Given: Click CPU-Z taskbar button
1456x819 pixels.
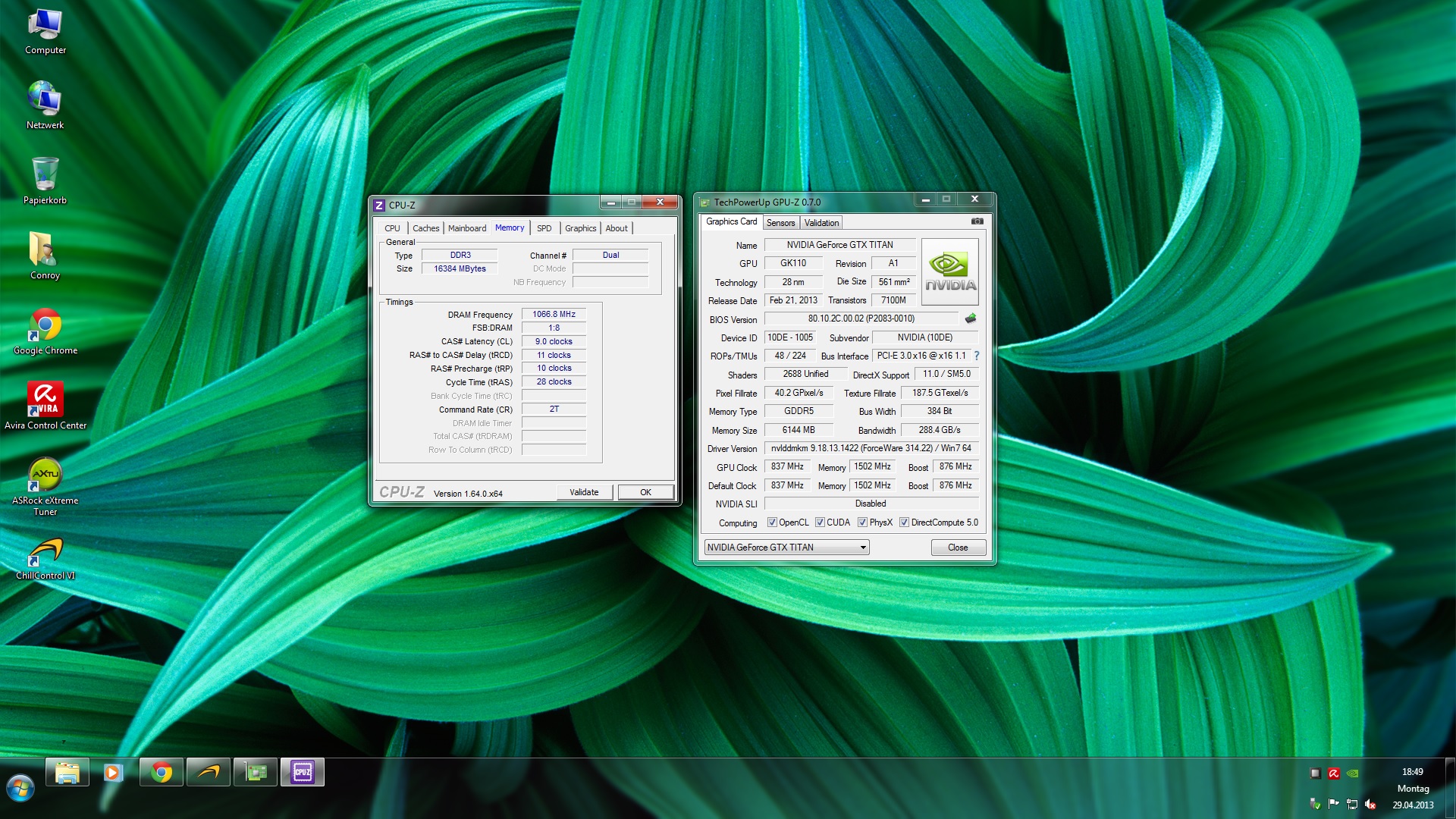Looking at the screenshot, I should 302,772.
